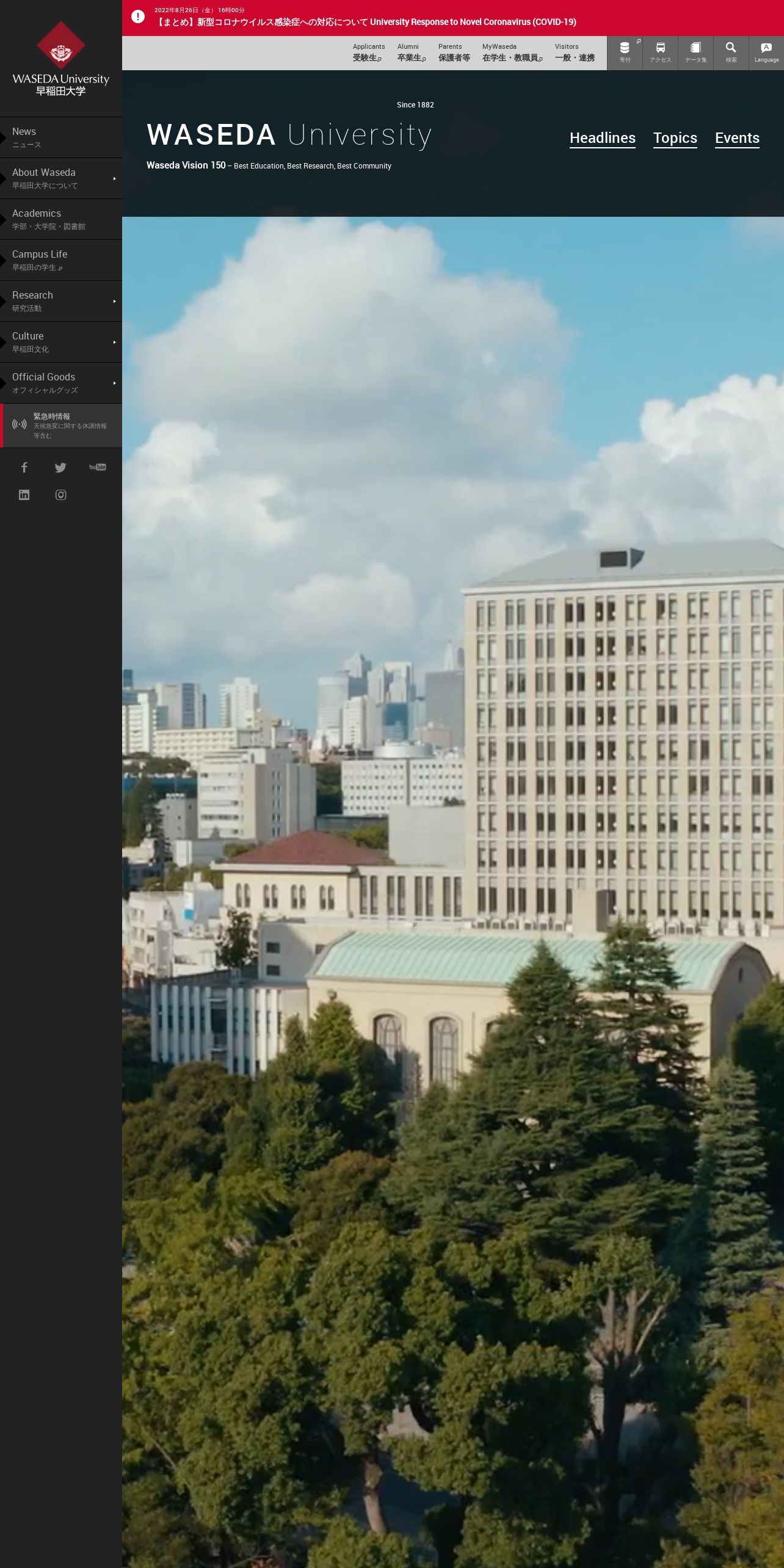Click the alert exclamation icon in red banner
784x1568 pixels.
click(138, 17)
